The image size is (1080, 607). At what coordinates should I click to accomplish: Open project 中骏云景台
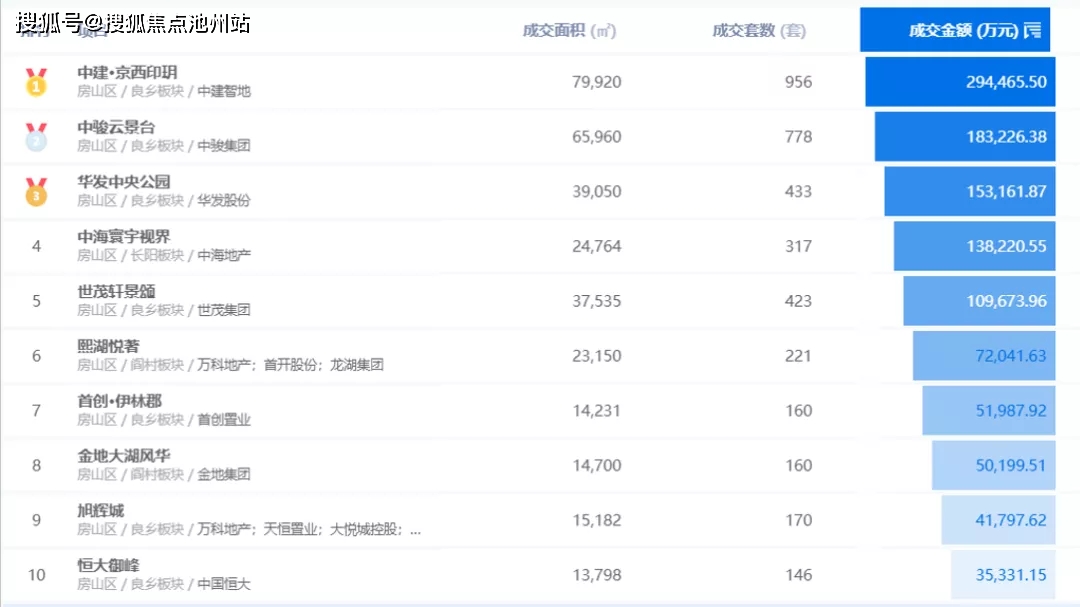[116, 127]
